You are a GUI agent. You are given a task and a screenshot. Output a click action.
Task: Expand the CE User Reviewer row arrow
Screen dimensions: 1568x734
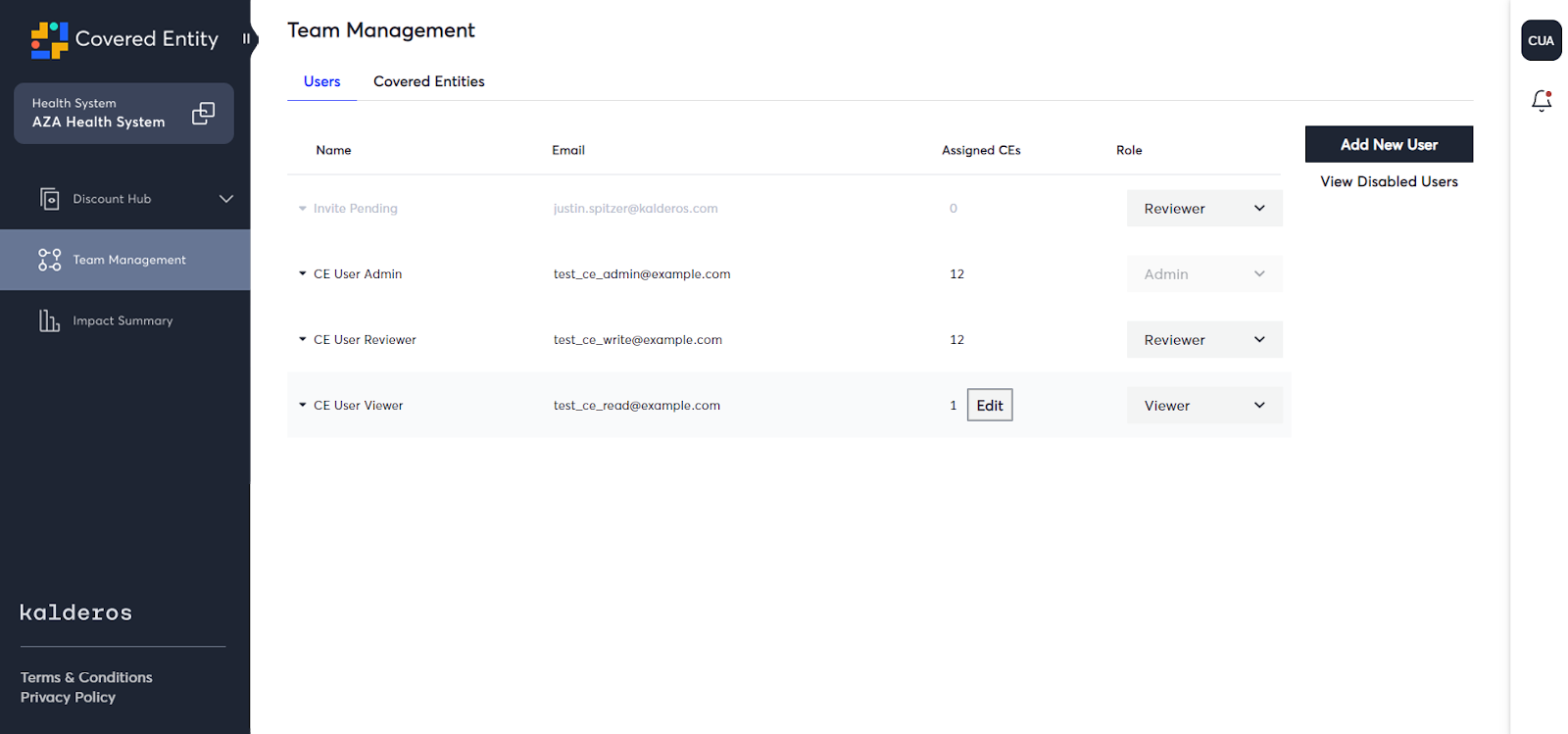pyautogui.click(x=303, y=340)
